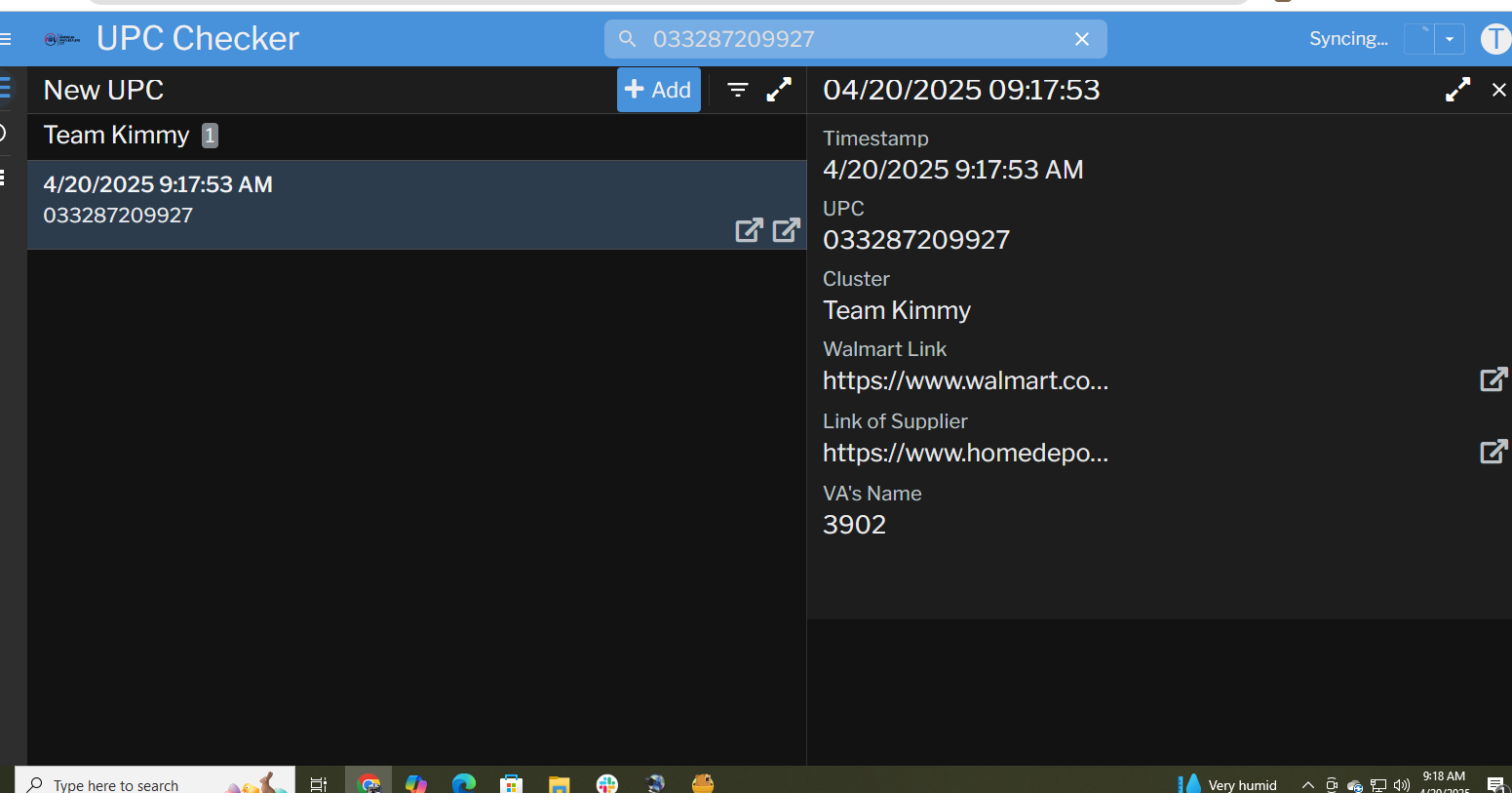The width and height of the screenshot is (1512, 793).
Task: Open the hamburger menu in the app header
Action: coord(6,39)
